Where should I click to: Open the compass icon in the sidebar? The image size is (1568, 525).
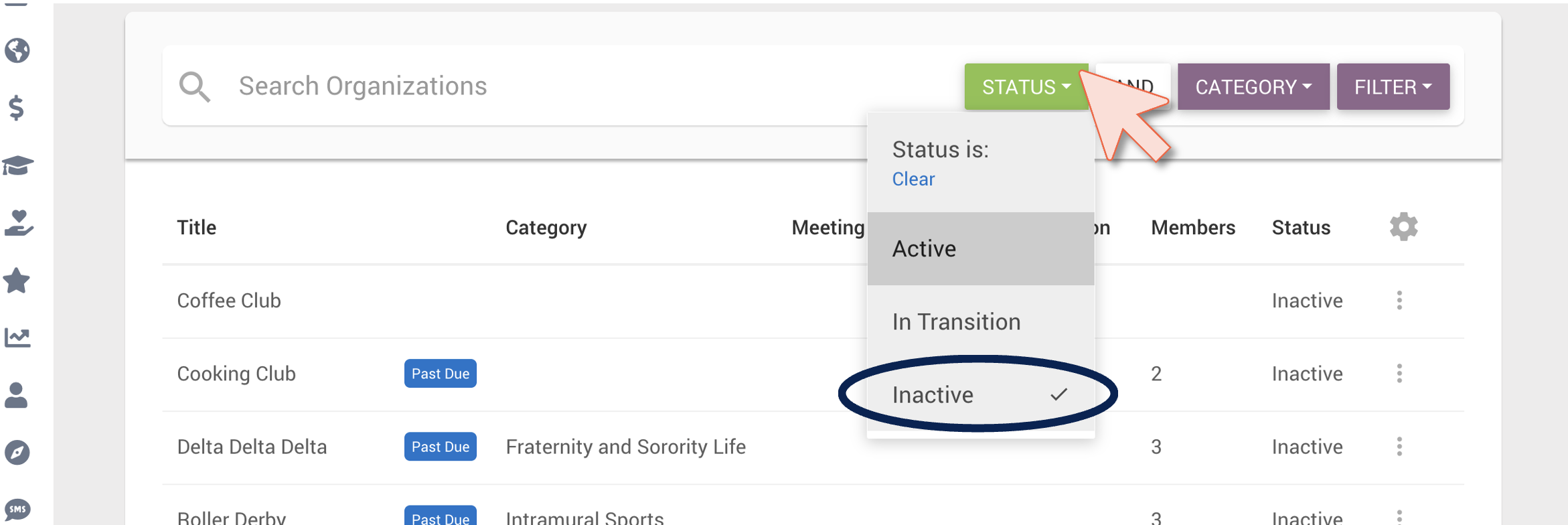click(17, 453)
